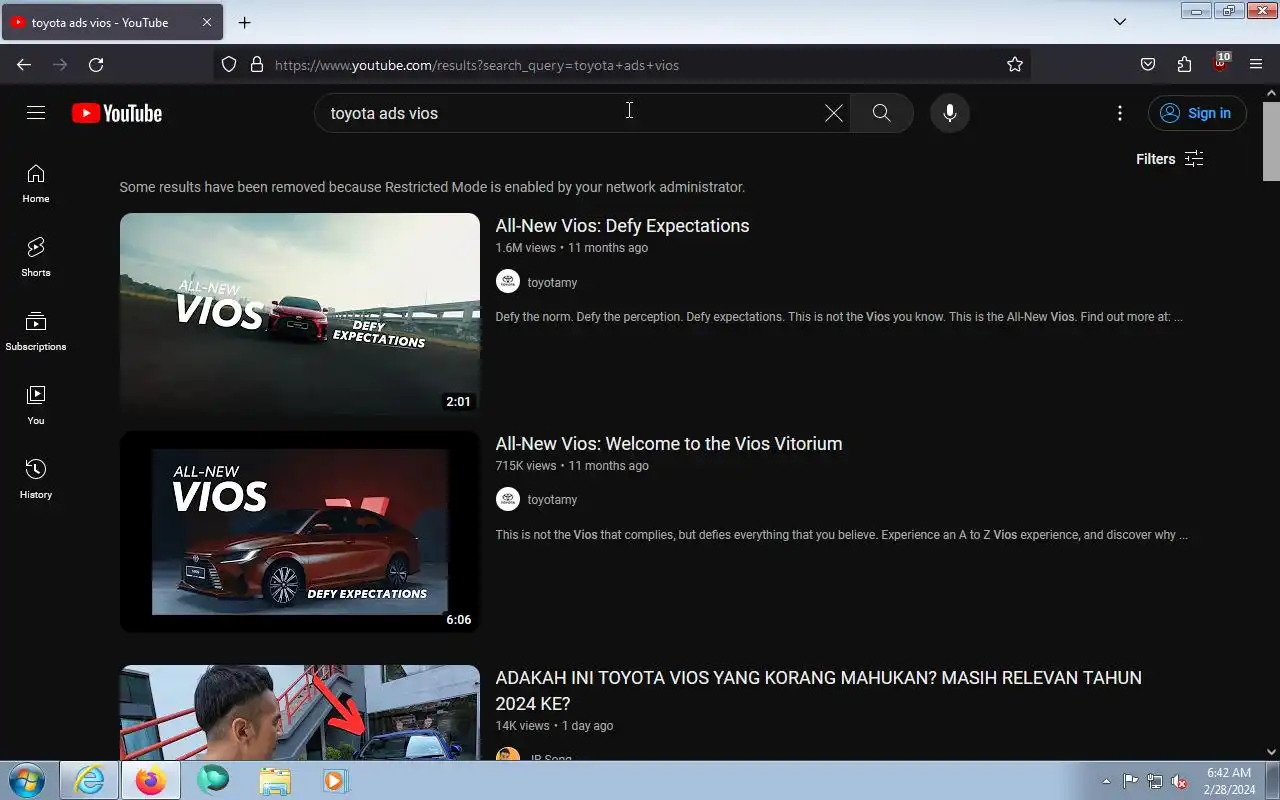The image size is (1280, 800).
Task: Click the Sign in button
Action: click(x=1197, y=113)
